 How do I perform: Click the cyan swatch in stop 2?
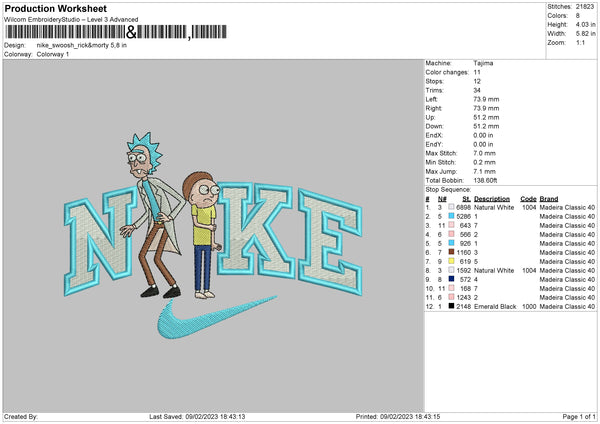[x=453, y=216]
